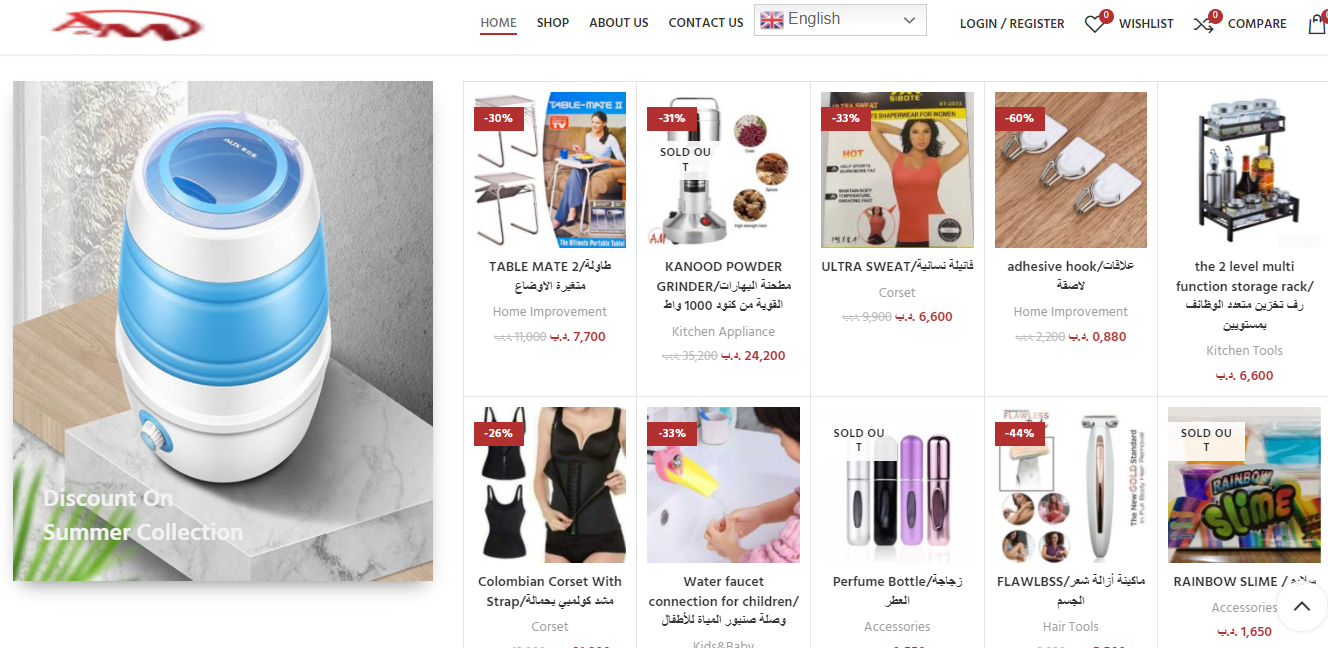Click the -30% badge on Table Mate
The width and height of the screenshot is (1328, 648).
pyautogui.click(x=498, y=118)
